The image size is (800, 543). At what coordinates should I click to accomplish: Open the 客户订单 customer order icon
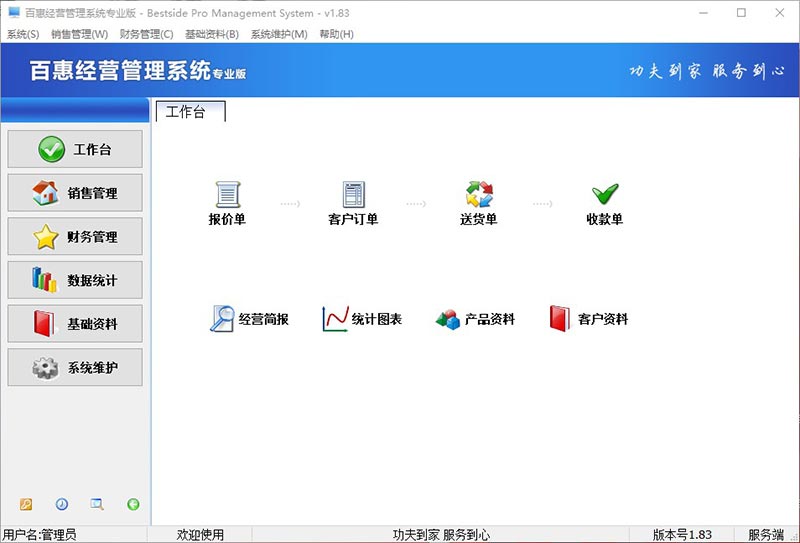[354, 194]
